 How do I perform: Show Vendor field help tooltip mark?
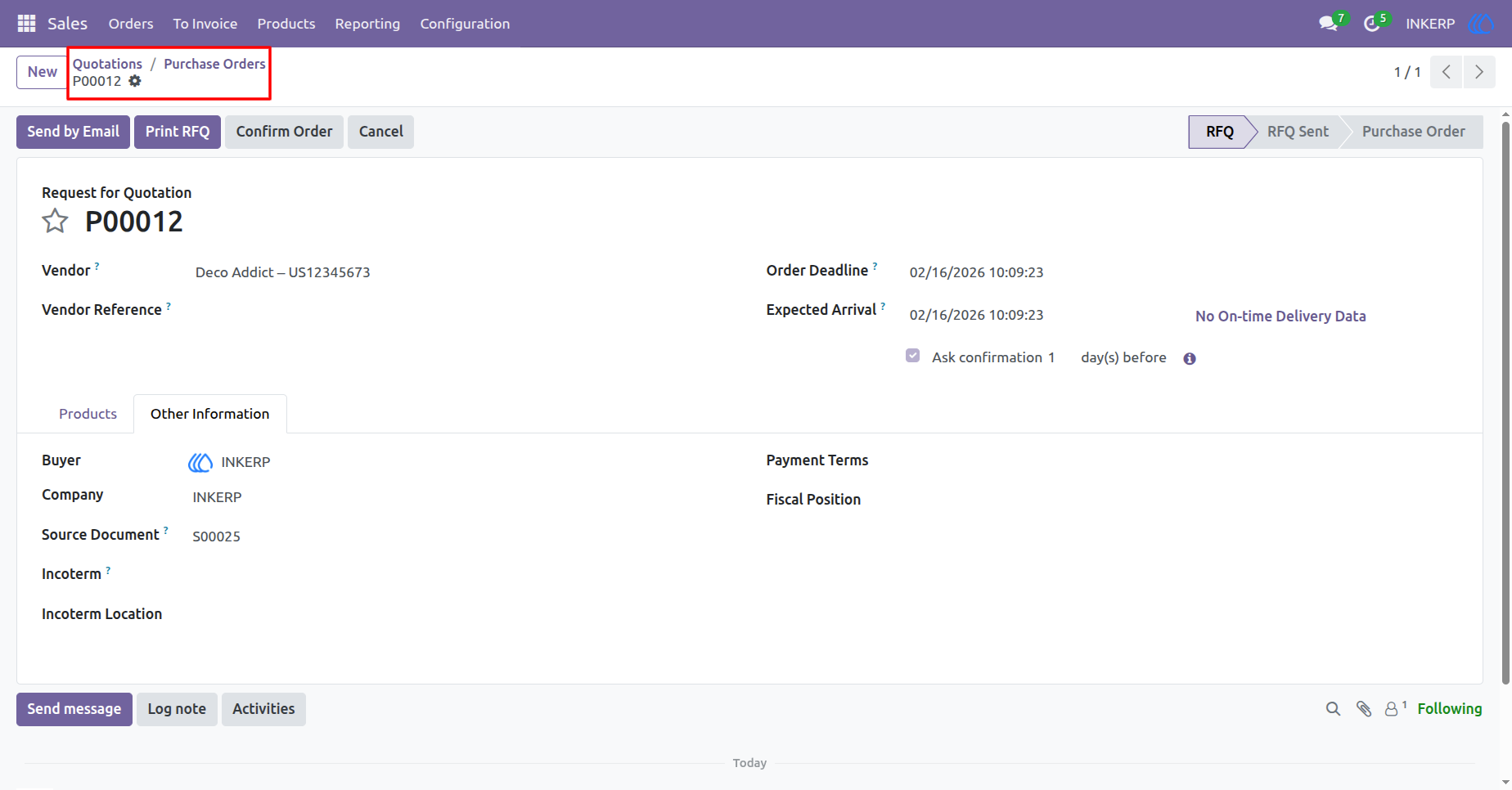pyautogui.click(x=97, y=266)
